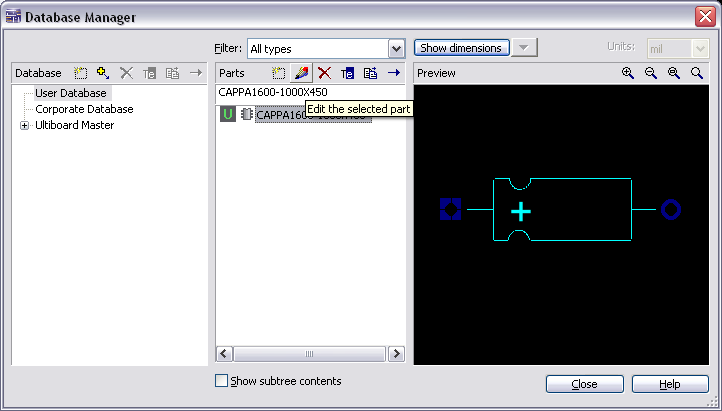Zoom out of the preview
The image size is (722, 411).
[x=651, y=73]
